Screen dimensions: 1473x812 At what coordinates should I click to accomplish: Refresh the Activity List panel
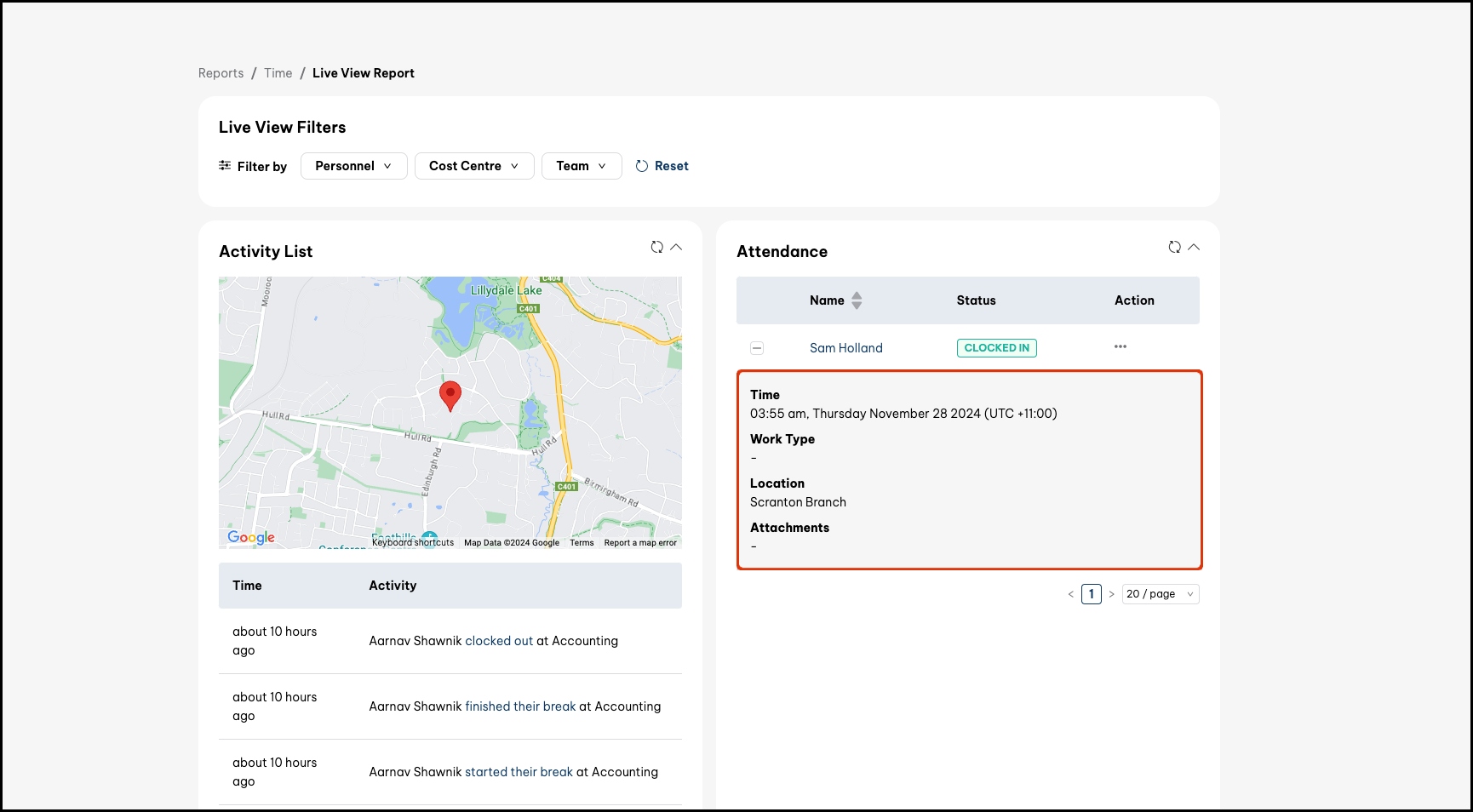pos(656,247)
